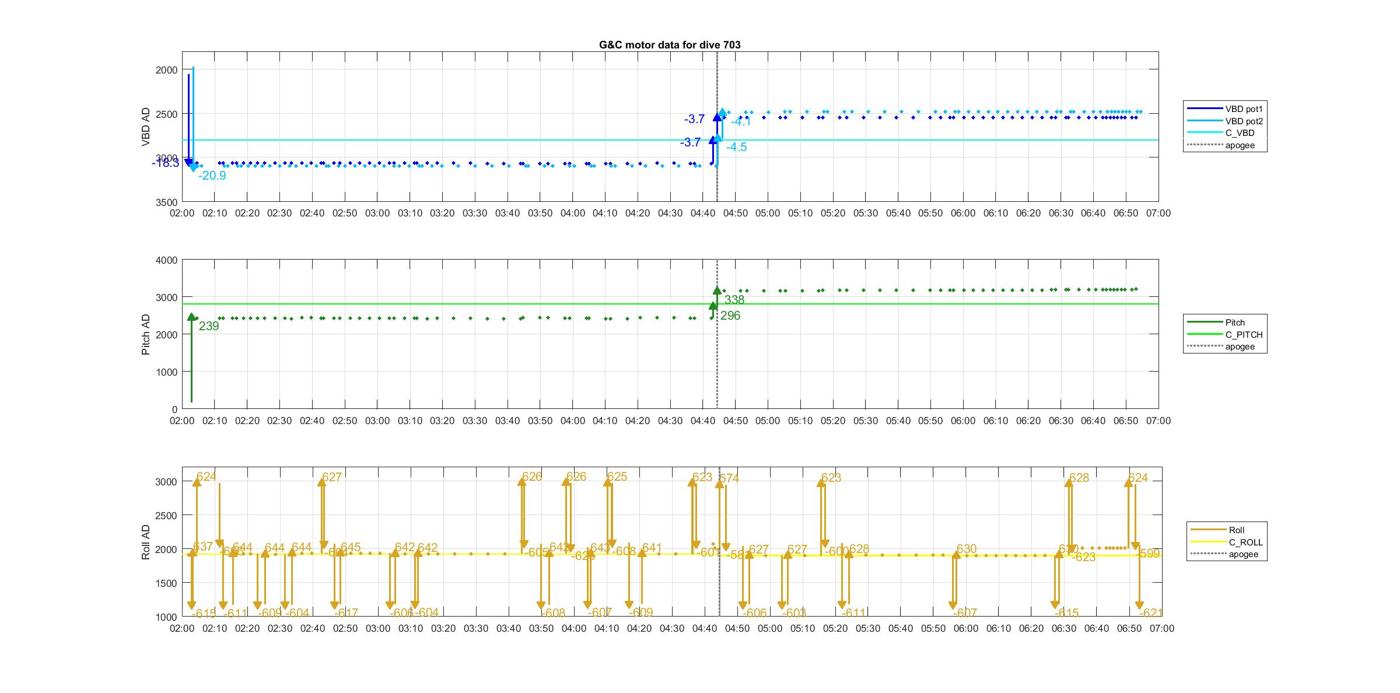
Task: Click the '-621' roll annotation
Action: click(1151, 613)
